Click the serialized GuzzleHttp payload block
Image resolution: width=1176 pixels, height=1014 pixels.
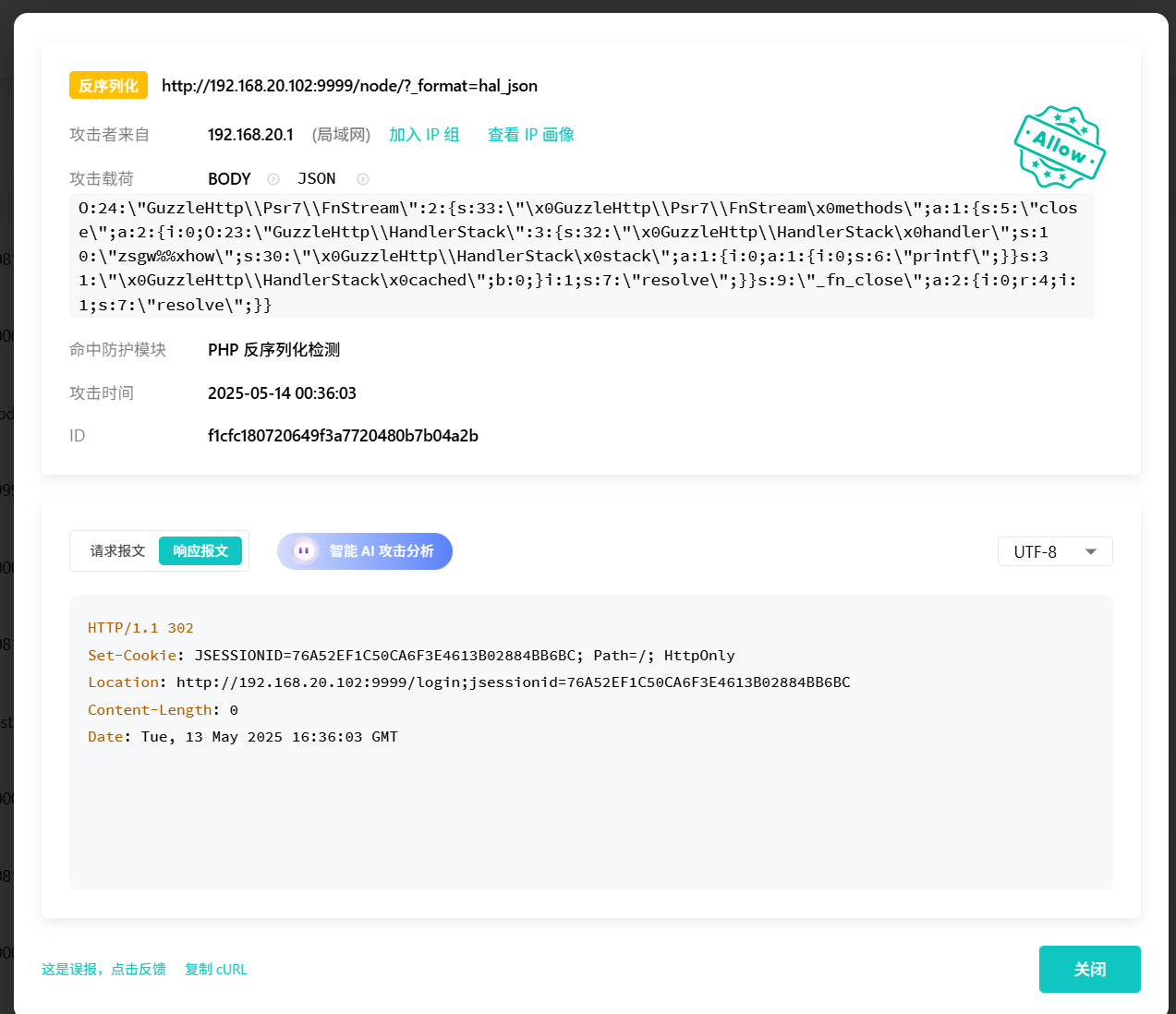[x=581, y=256]
